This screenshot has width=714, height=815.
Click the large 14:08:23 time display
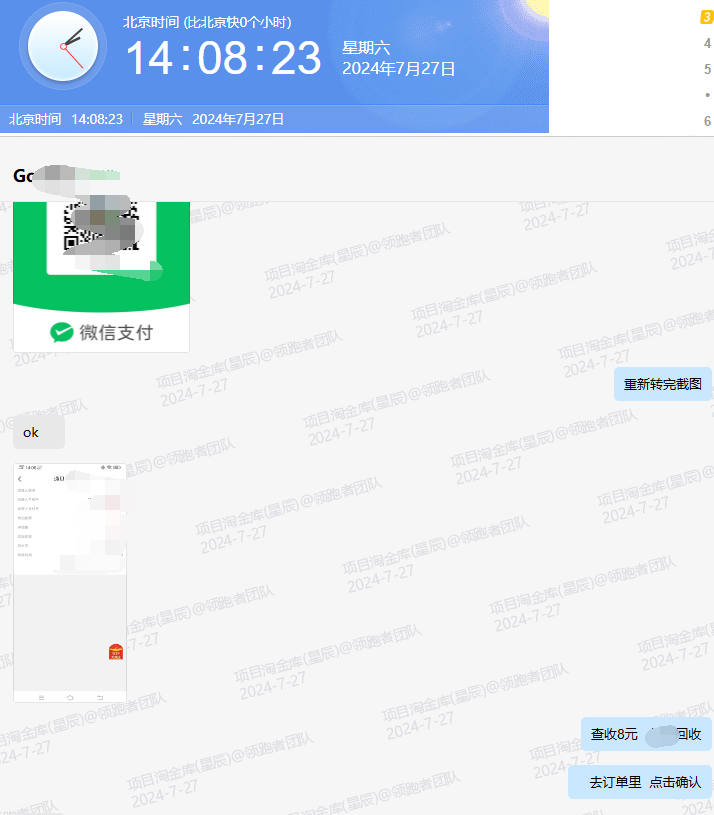(x=223, y=58)
